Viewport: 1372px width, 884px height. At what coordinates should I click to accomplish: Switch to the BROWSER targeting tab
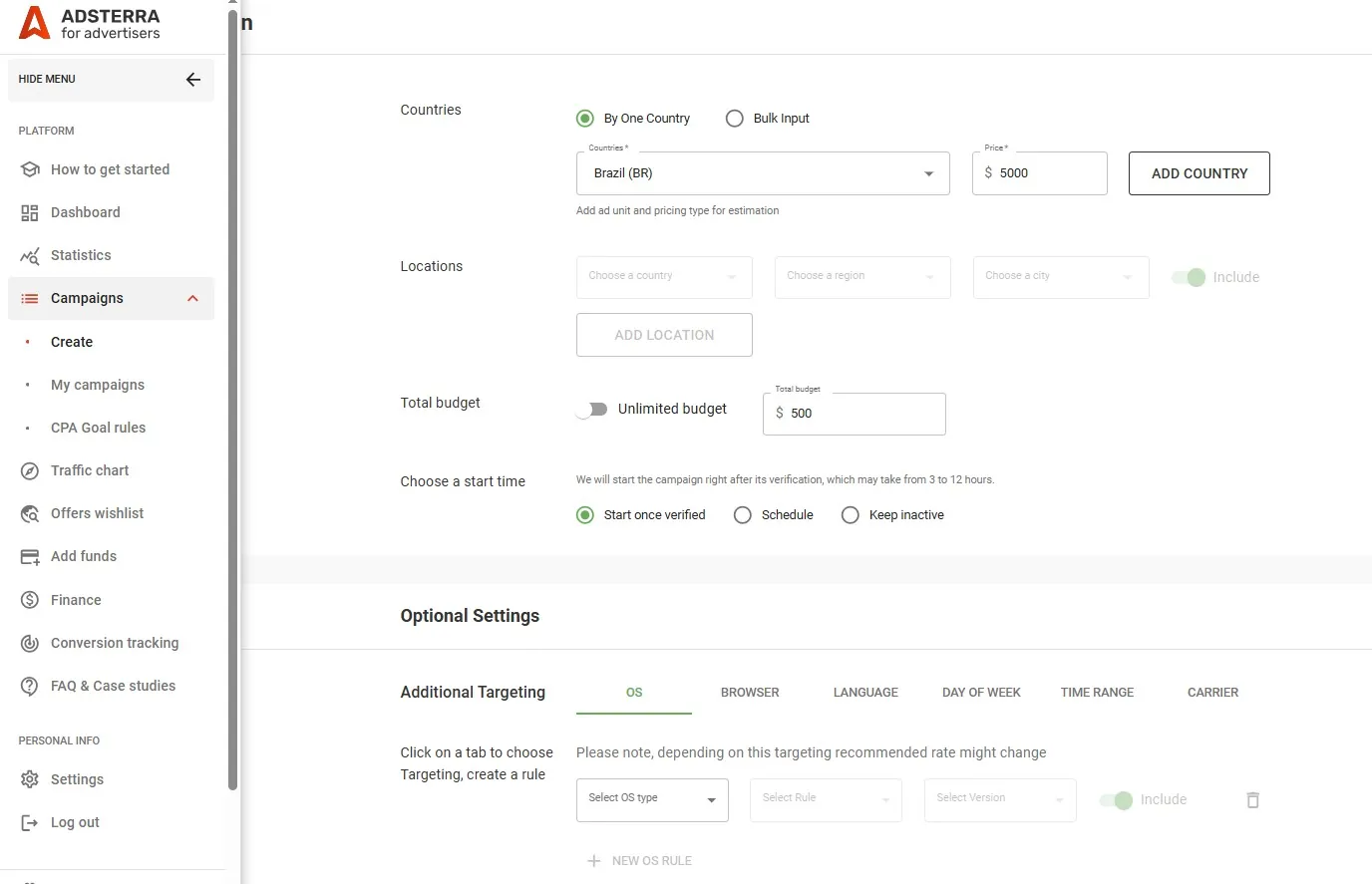coord(750,693)
